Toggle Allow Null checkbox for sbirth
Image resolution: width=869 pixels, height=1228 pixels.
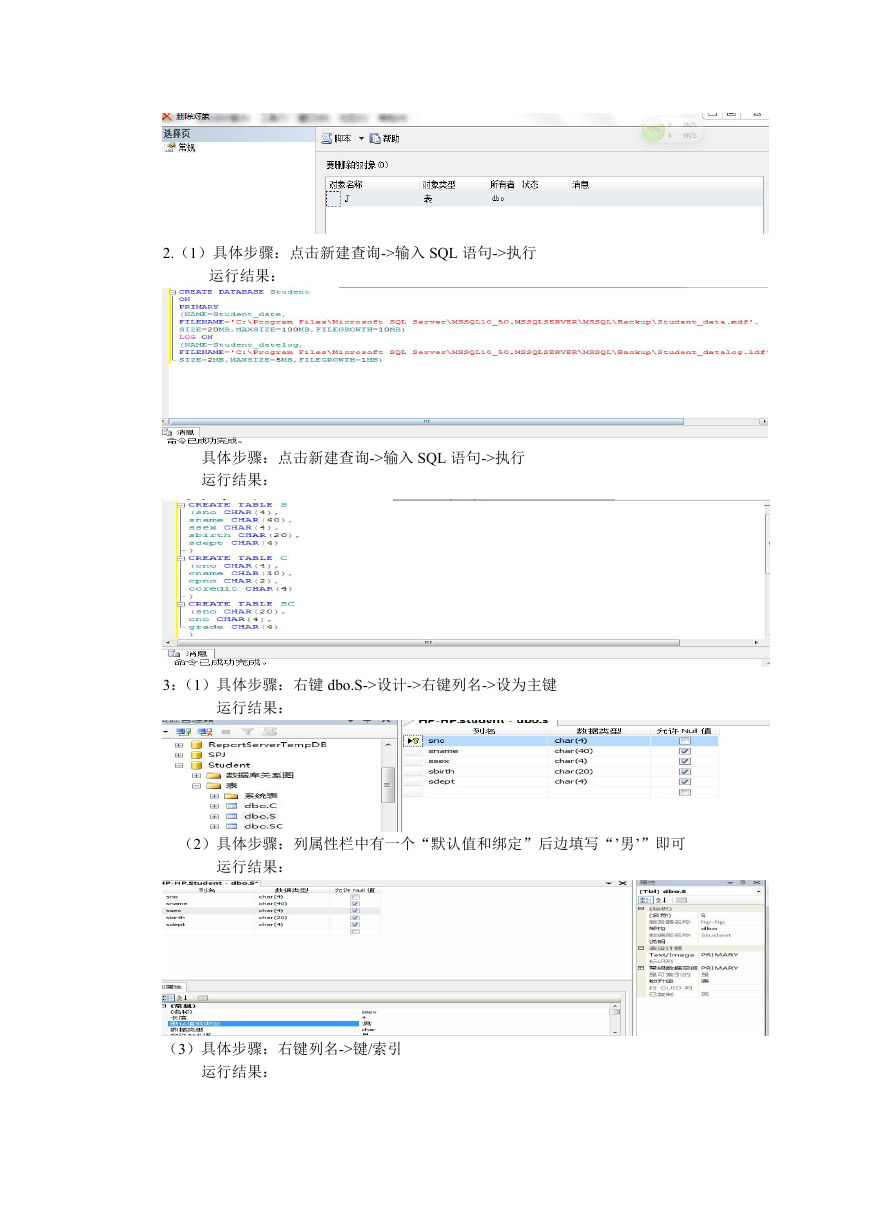click(685, 771)
